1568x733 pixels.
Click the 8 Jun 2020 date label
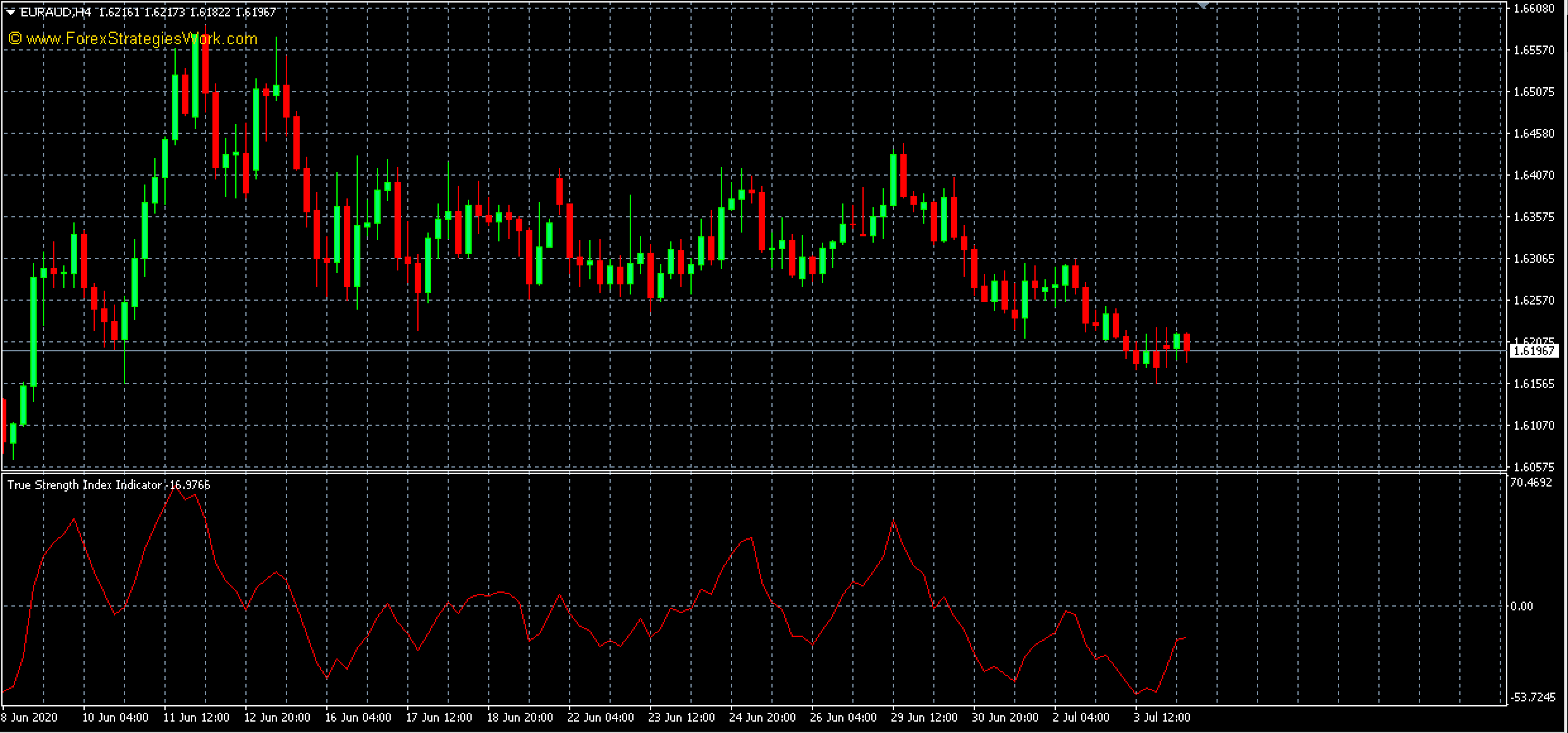(29, 718)
